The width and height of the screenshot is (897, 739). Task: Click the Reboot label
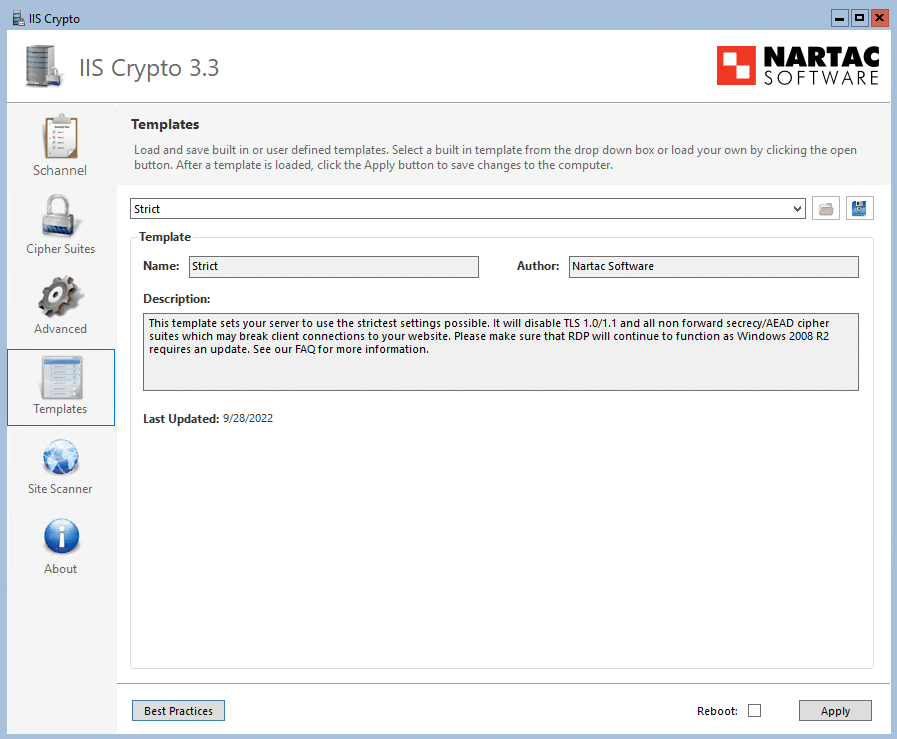717,711
